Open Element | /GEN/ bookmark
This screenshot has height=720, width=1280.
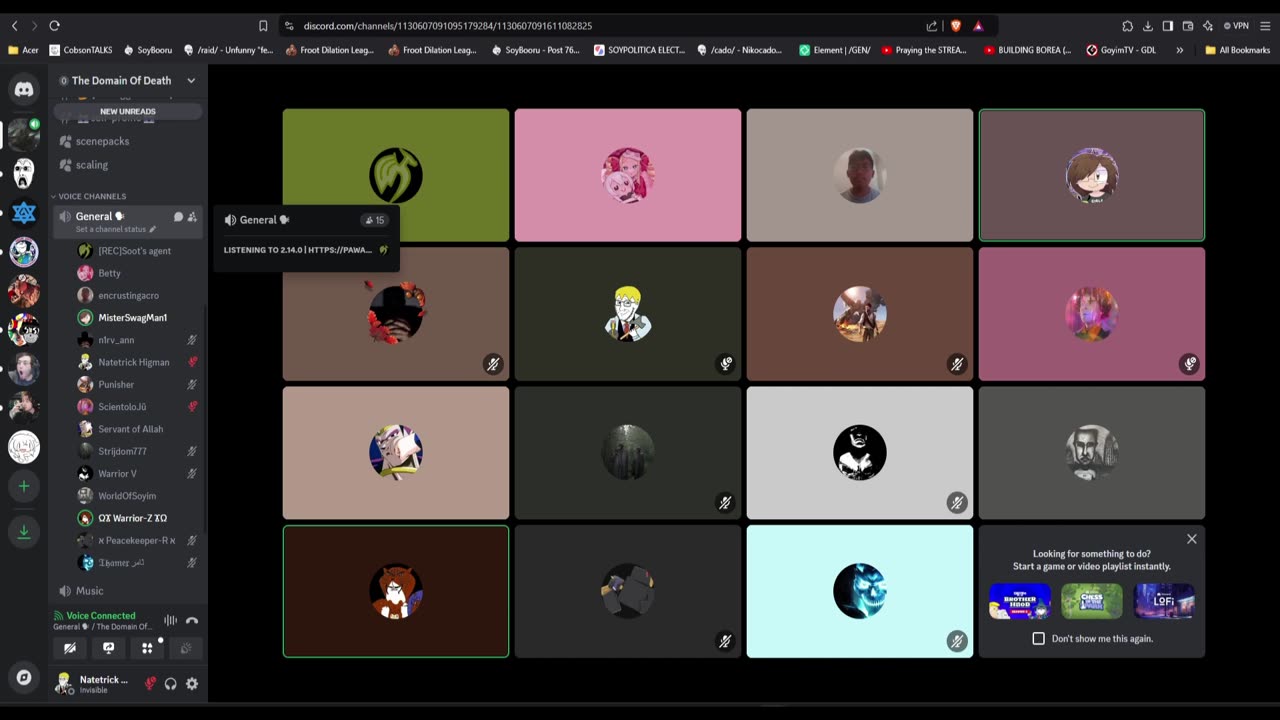point(834,50)
